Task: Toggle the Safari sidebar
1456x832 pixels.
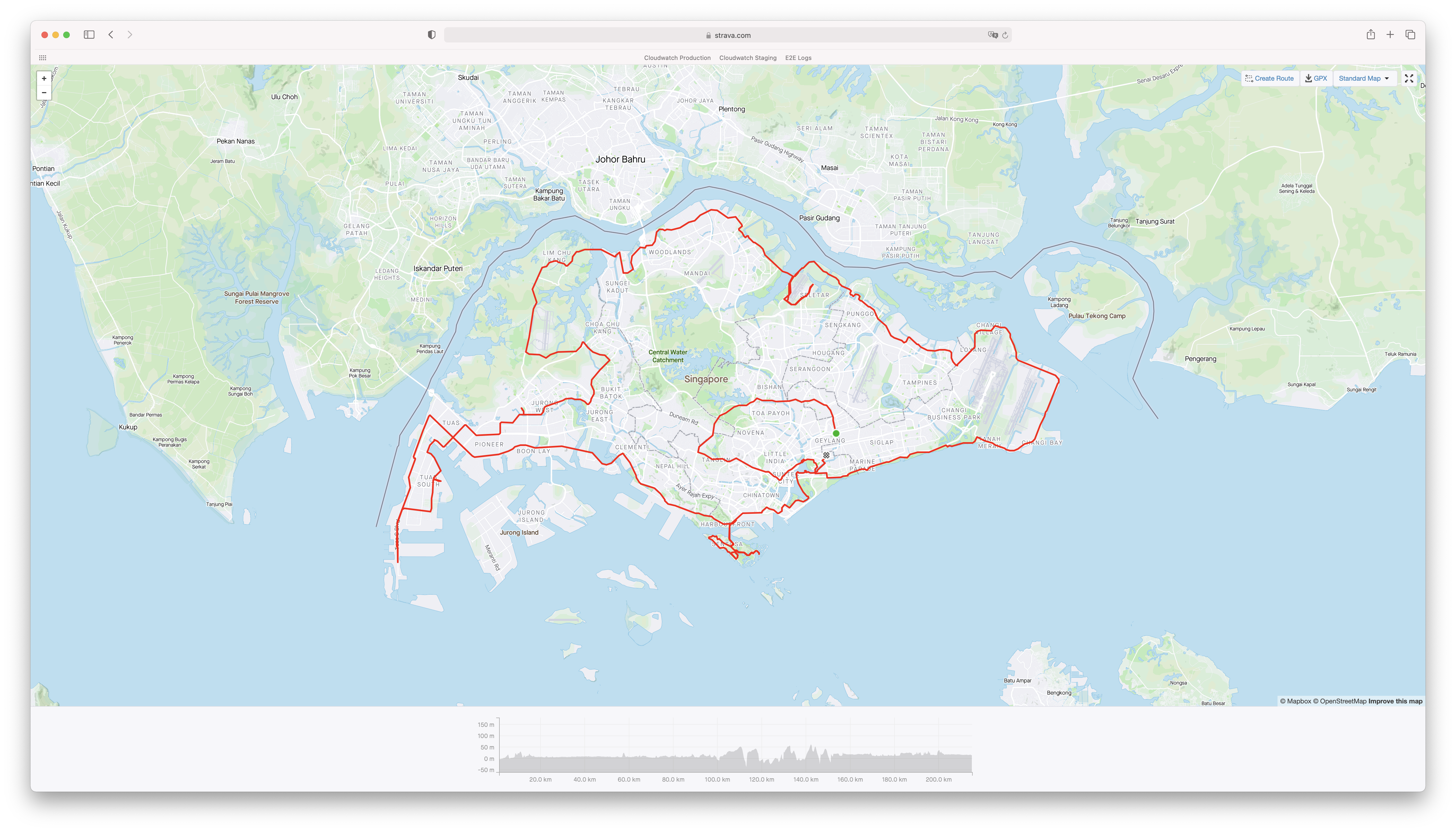Action: pos(89,35)
